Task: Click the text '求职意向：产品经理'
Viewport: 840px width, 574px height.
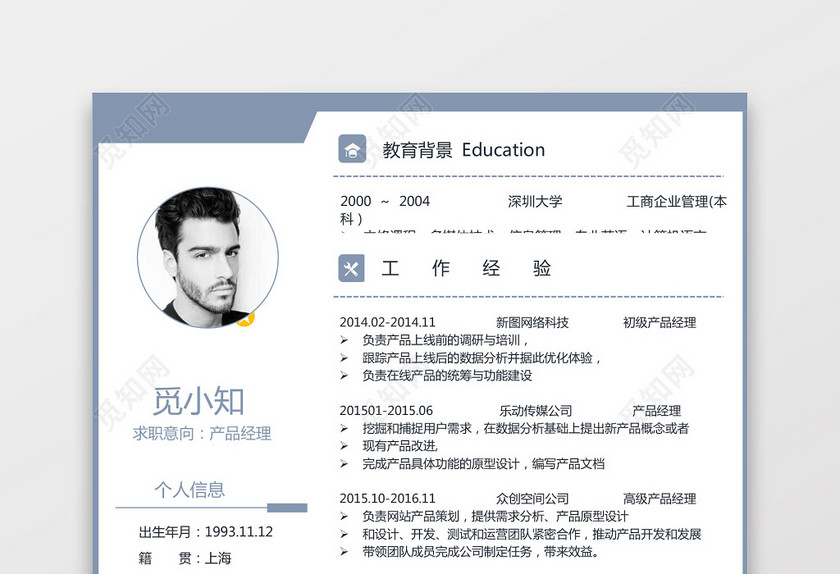Action: (x=202, y=433)
